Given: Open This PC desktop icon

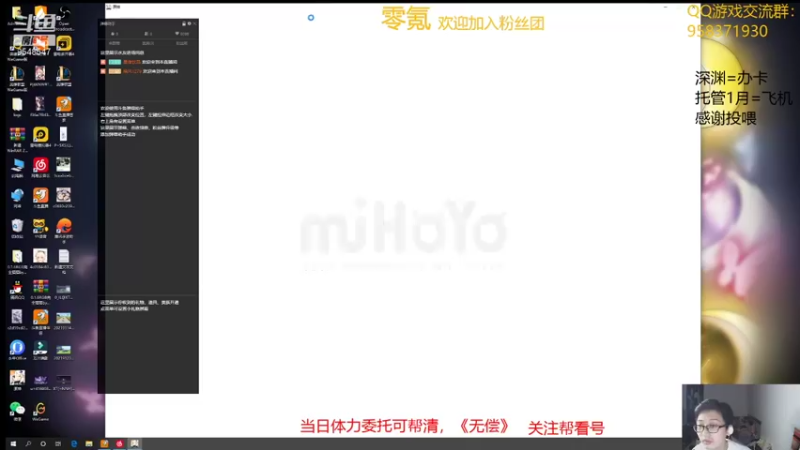Looking at the screenshot, I should tap(17, 167).
